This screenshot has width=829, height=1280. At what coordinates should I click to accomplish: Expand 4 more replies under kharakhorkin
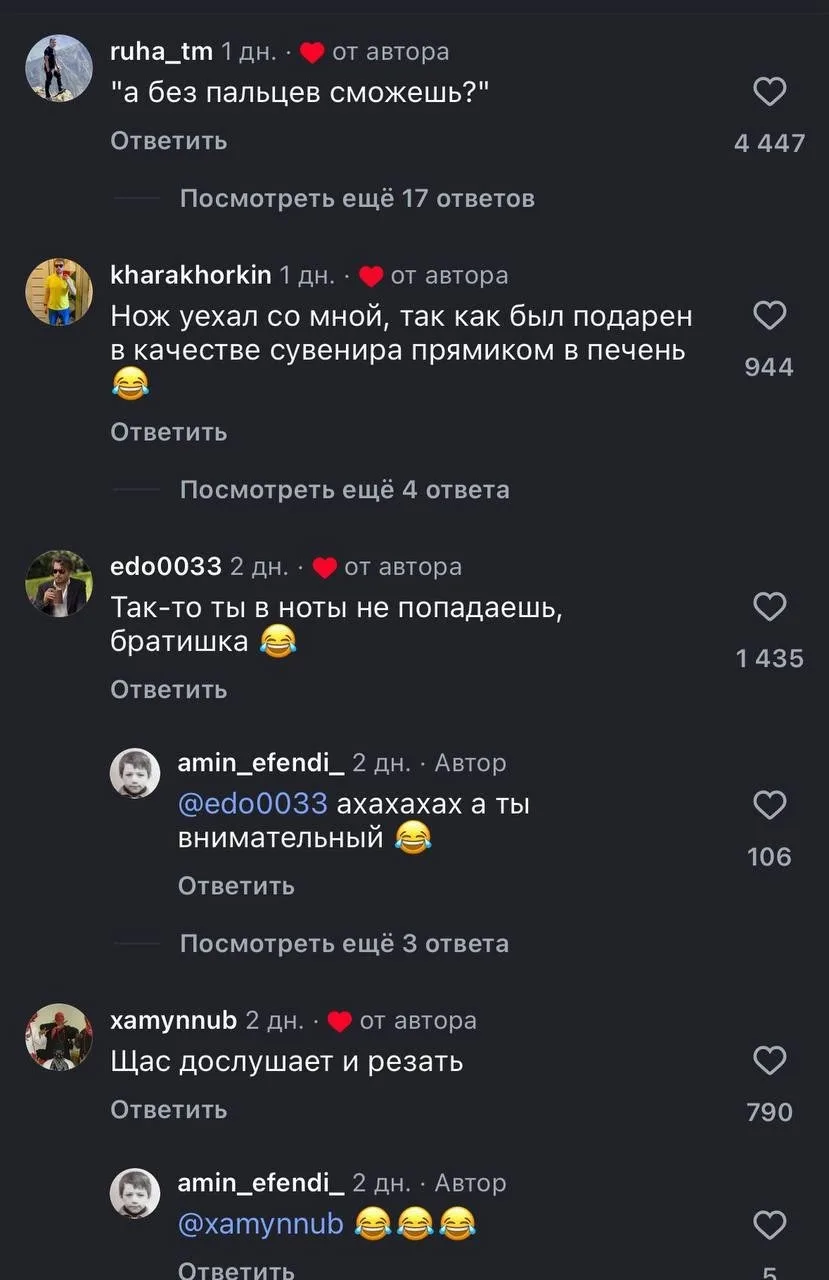tap(344, 490)
